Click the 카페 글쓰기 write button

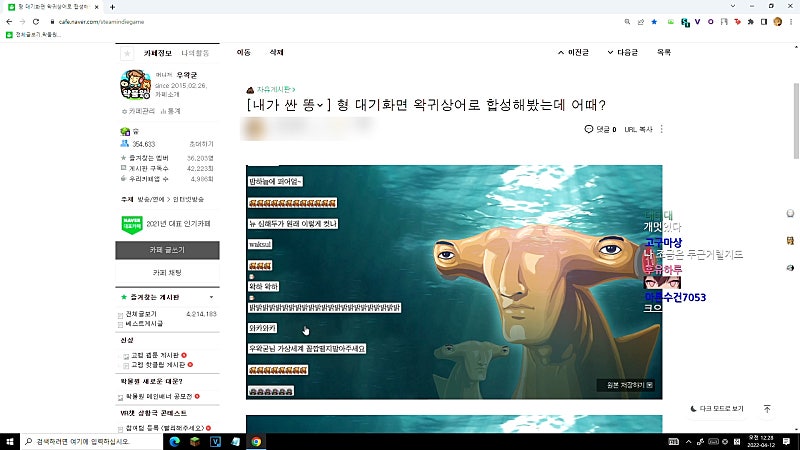[x=167, y=250]
